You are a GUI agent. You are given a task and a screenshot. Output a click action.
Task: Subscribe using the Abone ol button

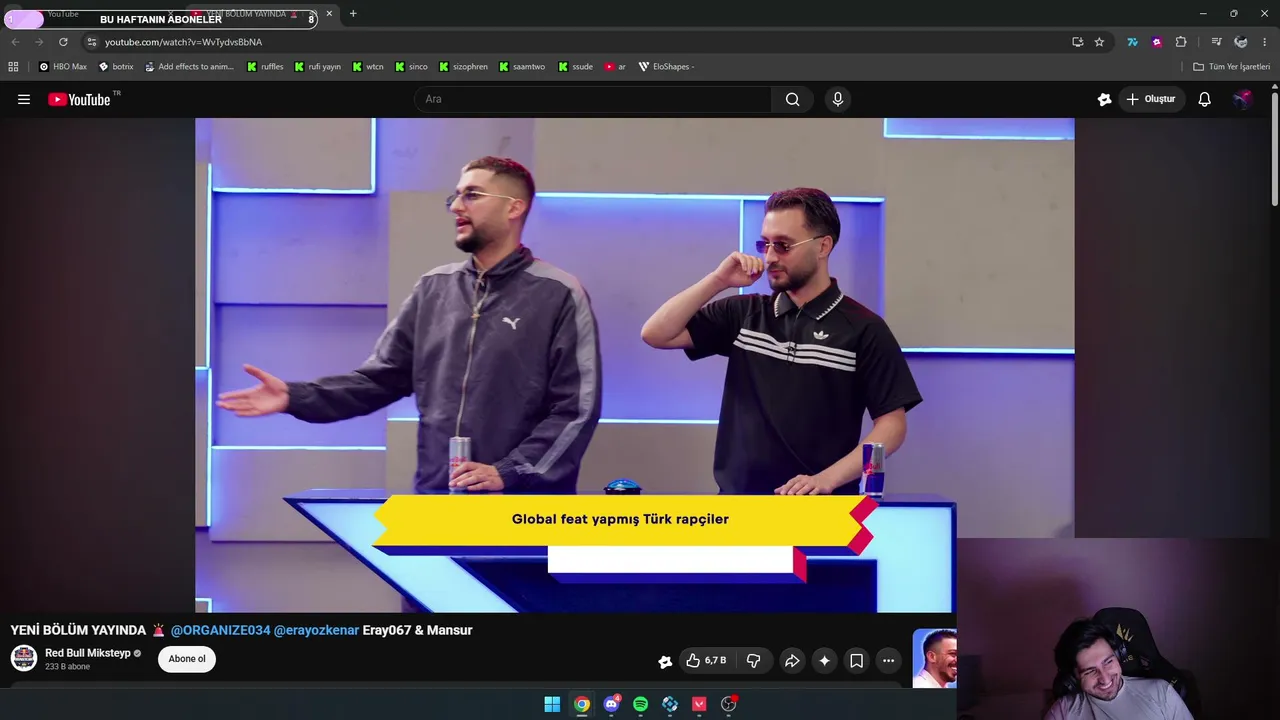point(187,659)
